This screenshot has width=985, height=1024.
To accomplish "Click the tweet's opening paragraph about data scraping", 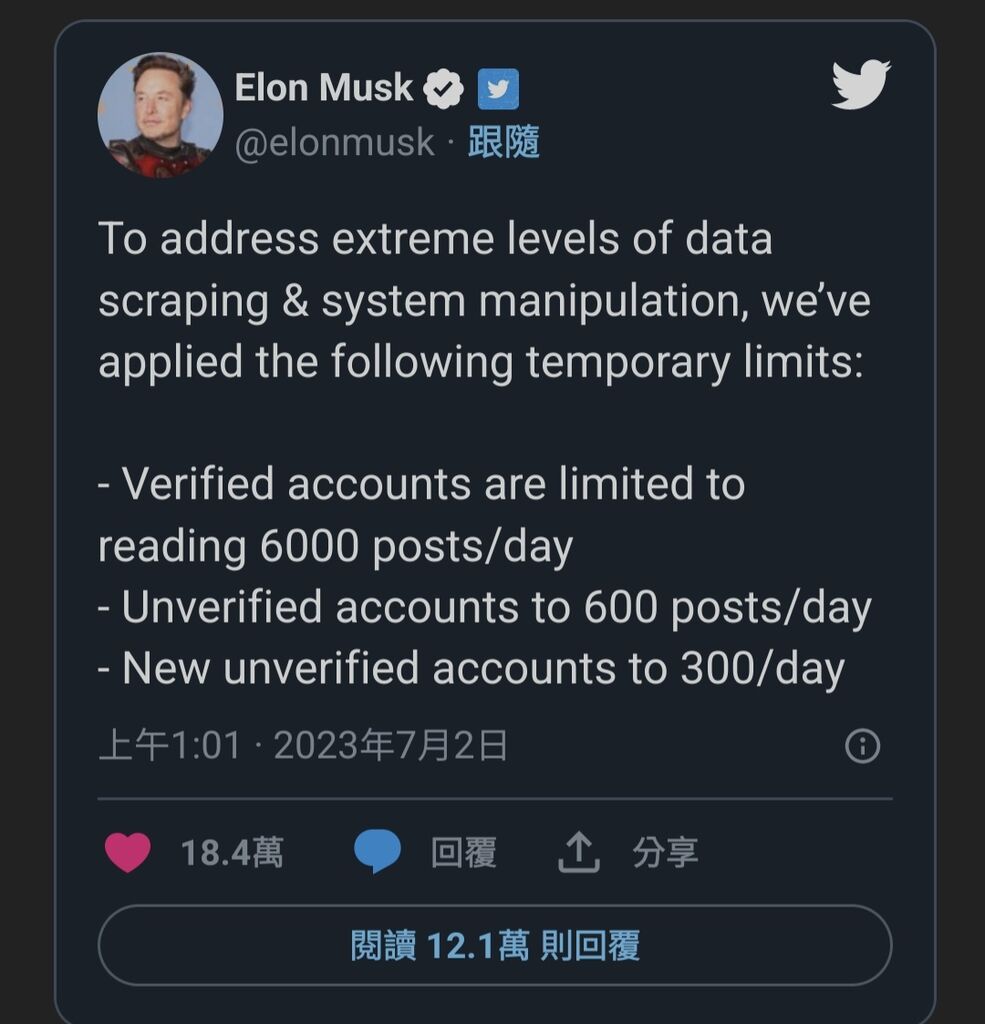I will tap(484, 301).
